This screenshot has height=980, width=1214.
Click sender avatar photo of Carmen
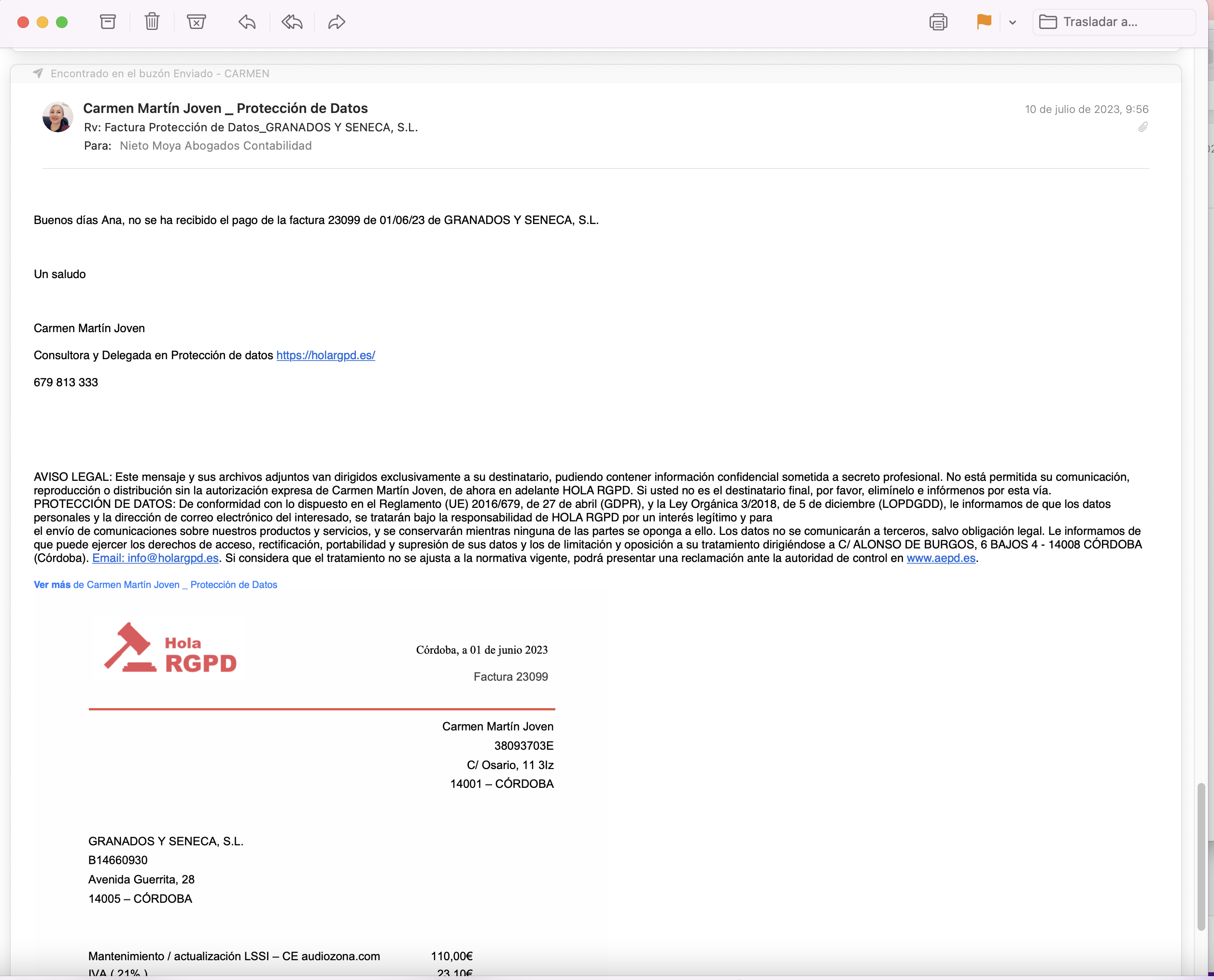click(x=57, y=117)
